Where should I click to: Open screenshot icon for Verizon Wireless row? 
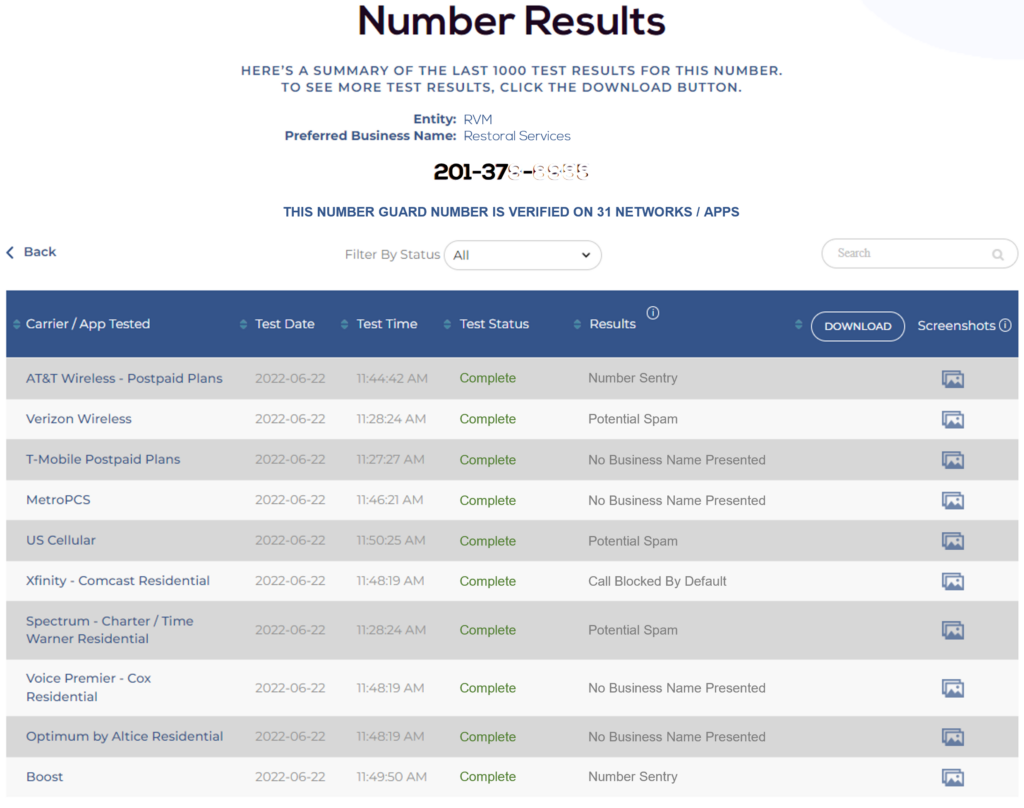point(952,419)
